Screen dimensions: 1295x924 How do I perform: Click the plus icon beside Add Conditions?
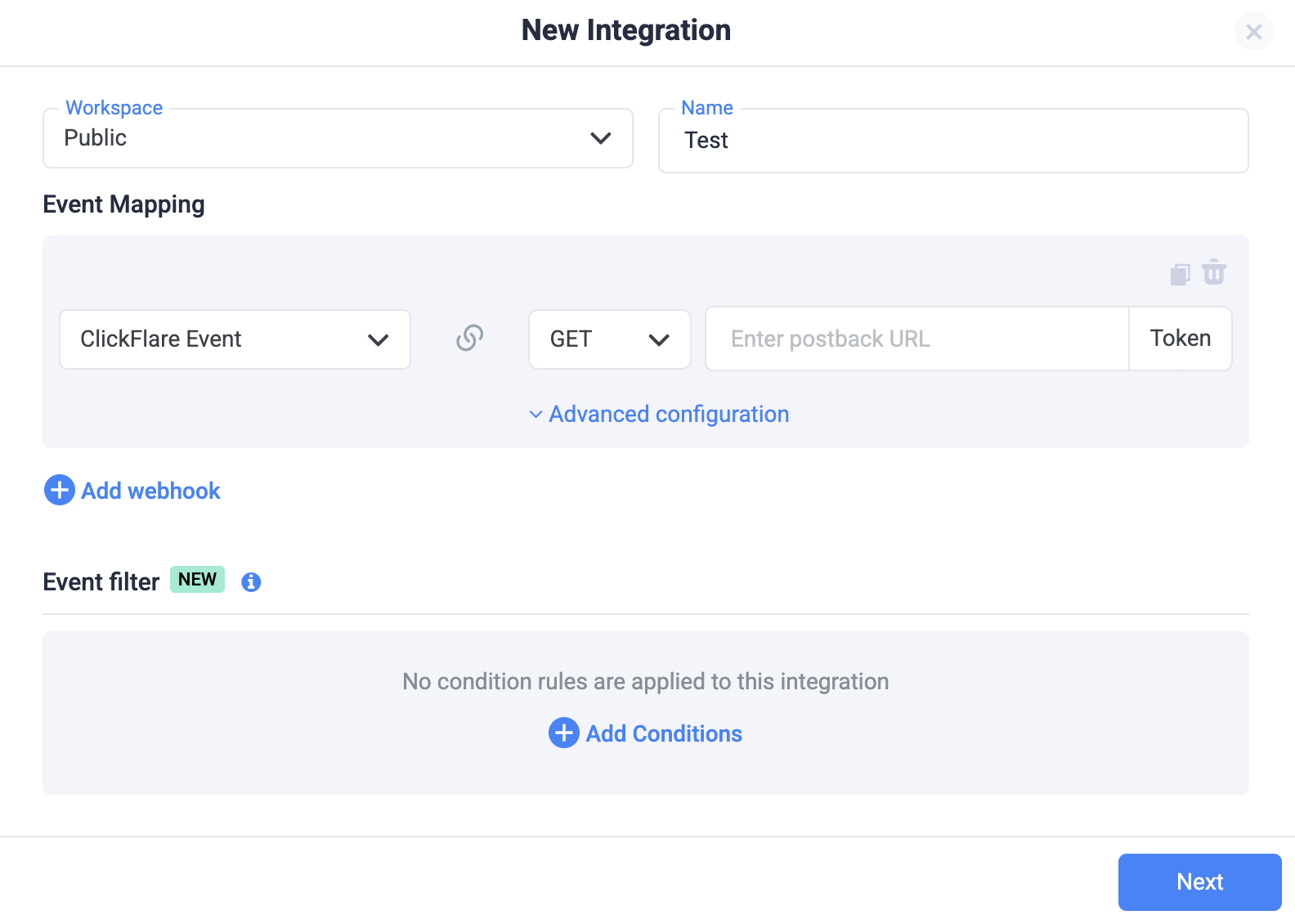point(563,733)
